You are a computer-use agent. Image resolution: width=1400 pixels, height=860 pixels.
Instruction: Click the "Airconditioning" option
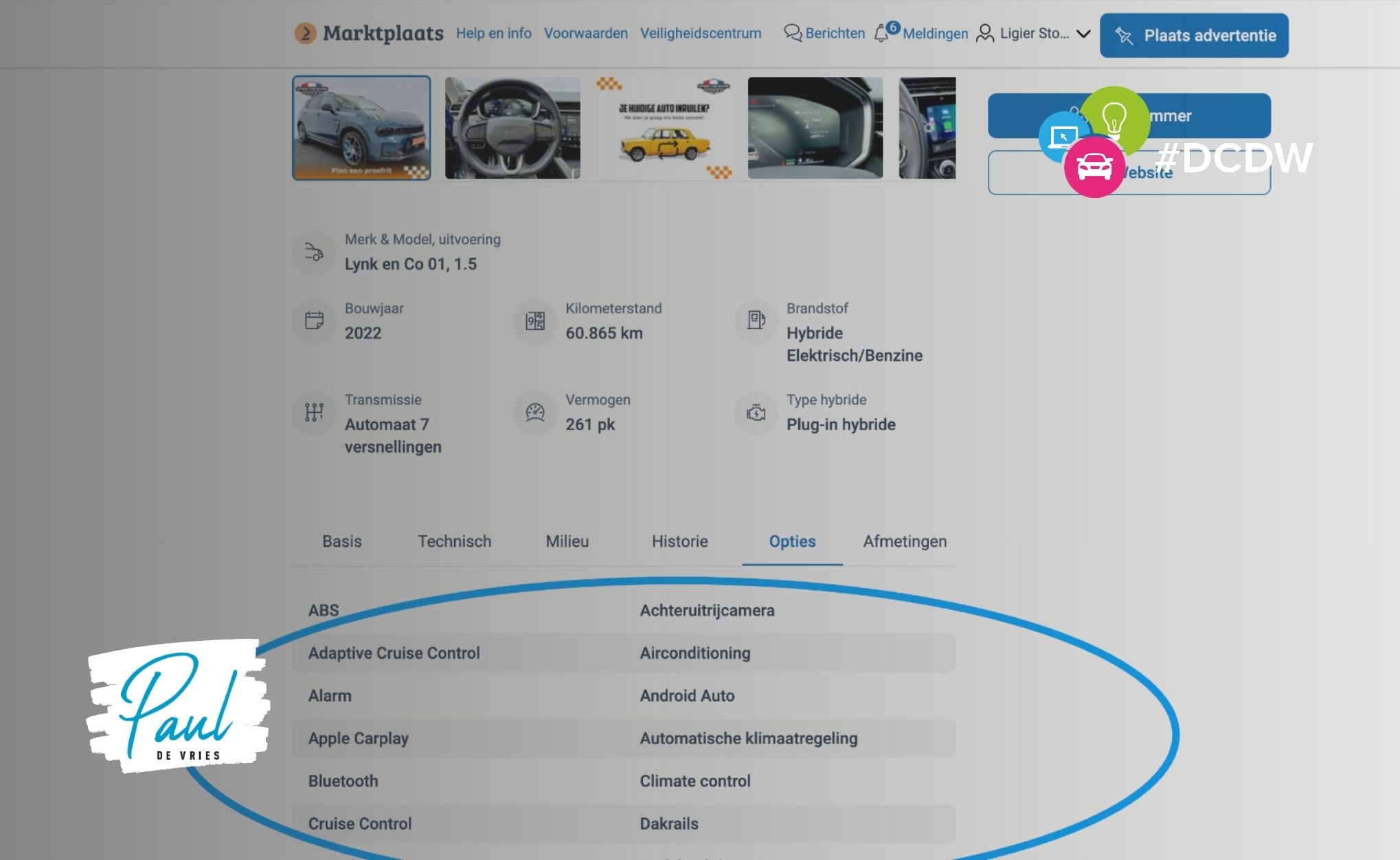695,653
